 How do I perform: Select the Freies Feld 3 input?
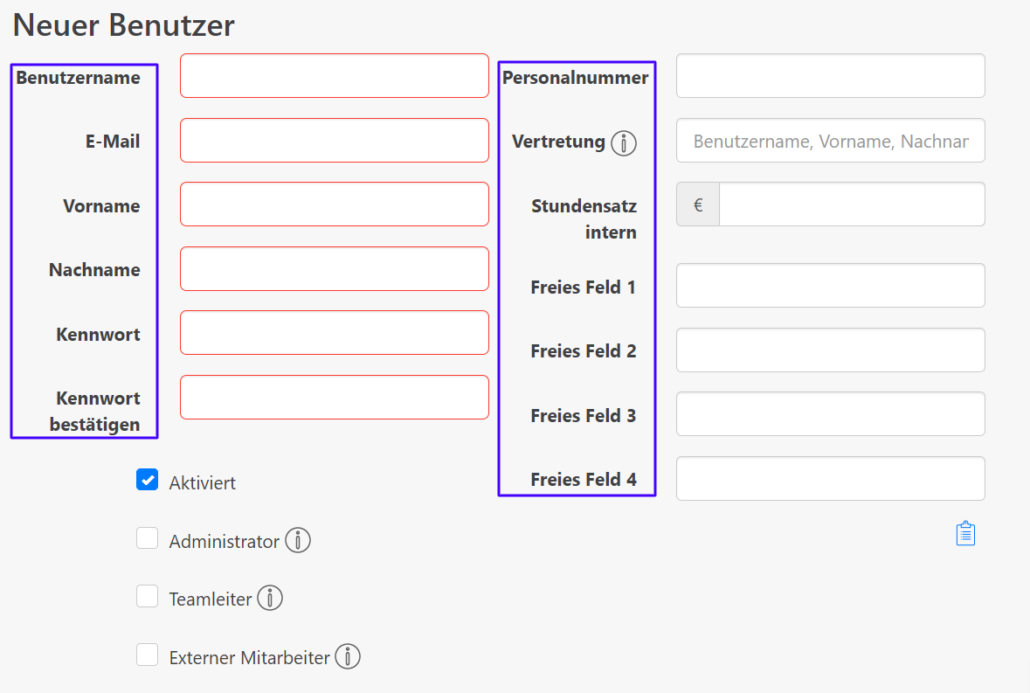830,414
